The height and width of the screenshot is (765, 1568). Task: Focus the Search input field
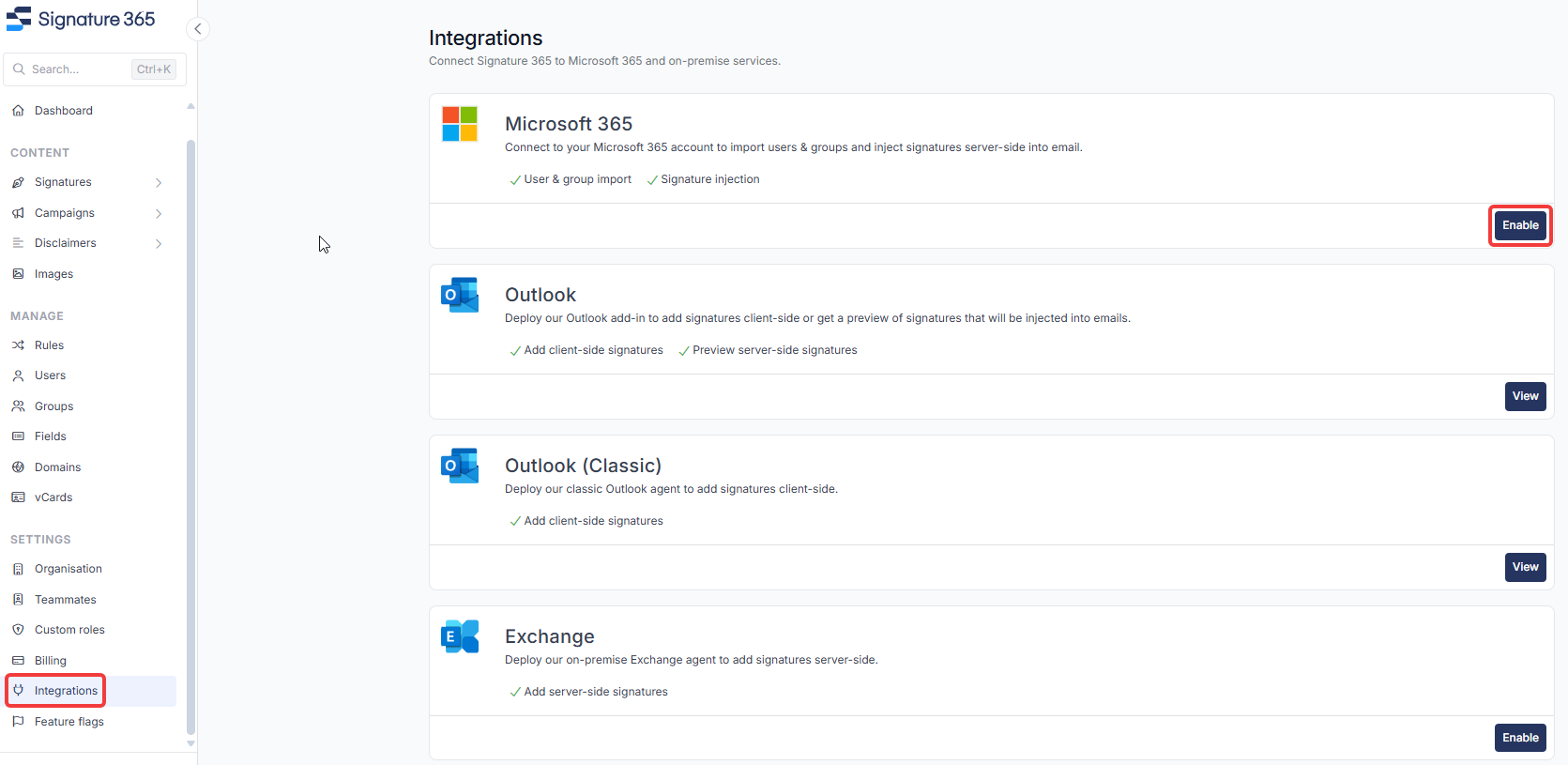(x=95, y=69)
